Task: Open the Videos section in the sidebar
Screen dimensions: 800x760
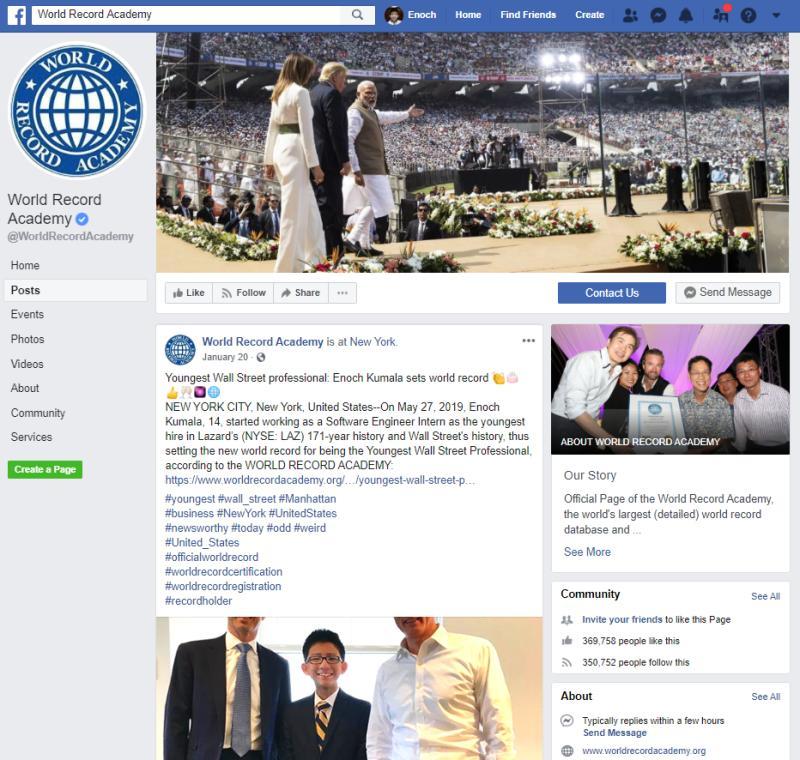Action: [x=27, y=364]
